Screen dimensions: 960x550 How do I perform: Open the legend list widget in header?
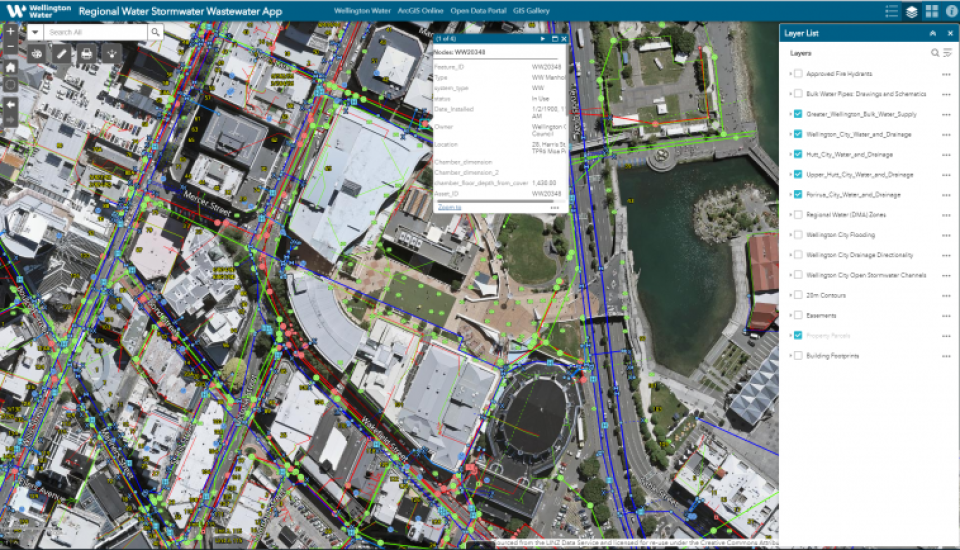[x=891, y=11]
